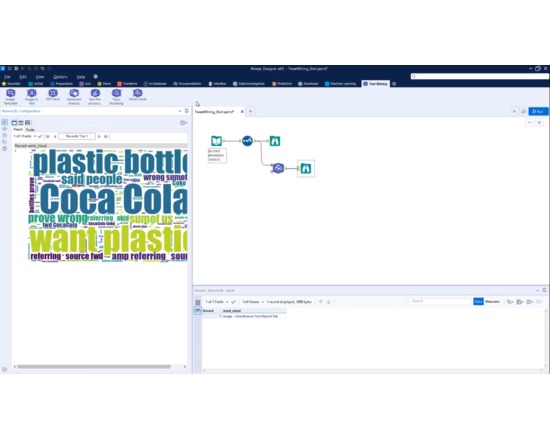Expand Configuration window options arrow
Screen dimensions: 550x440
point(180,111)
